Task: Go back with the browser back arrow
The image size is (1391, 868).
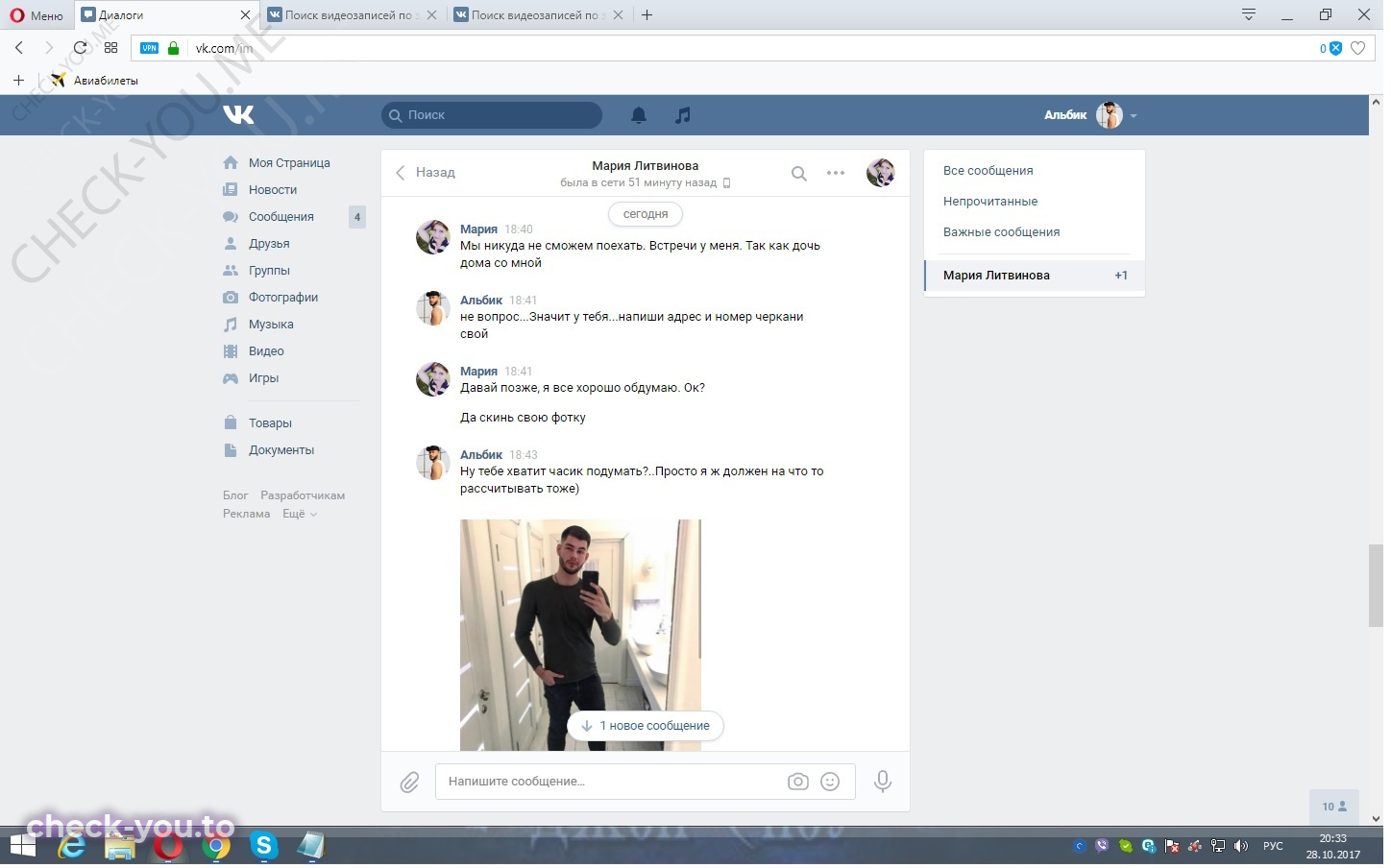Action: [19, 48]
